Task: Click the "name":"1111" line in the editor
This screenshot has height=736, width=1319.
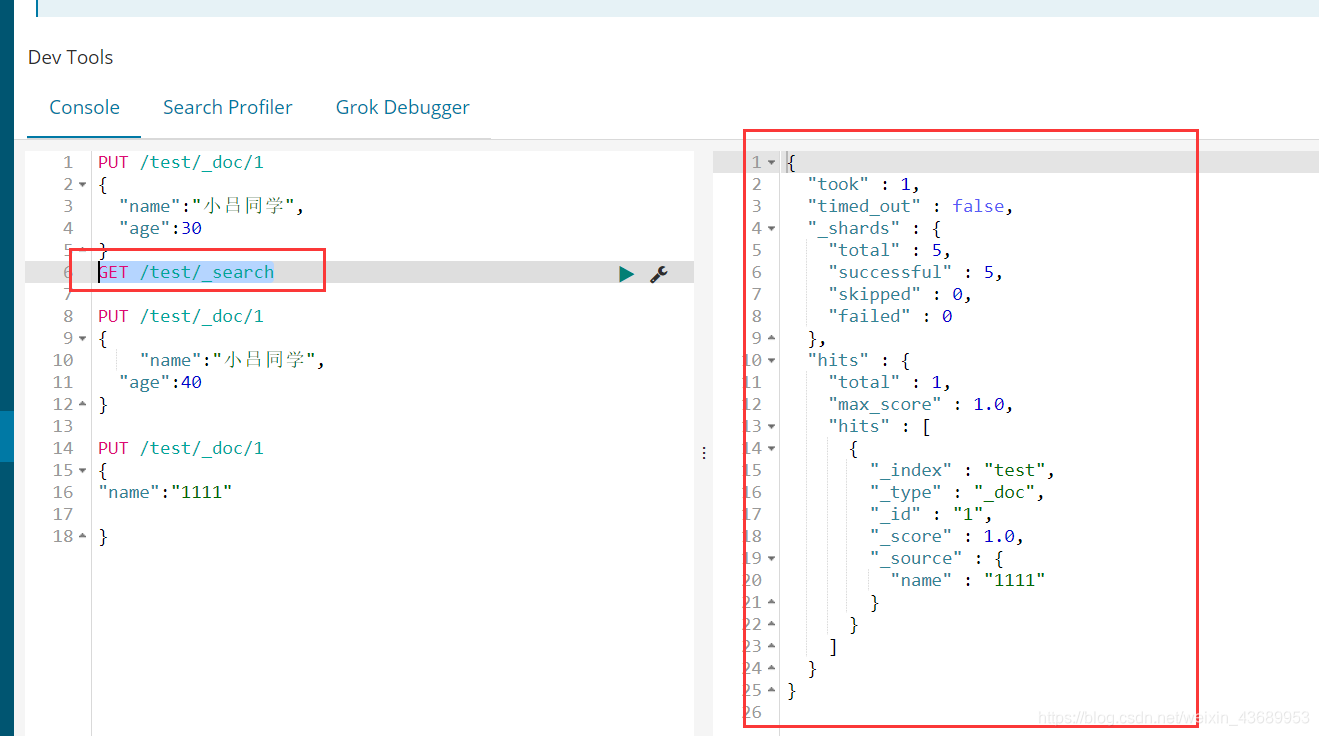Action: point(165,492)
